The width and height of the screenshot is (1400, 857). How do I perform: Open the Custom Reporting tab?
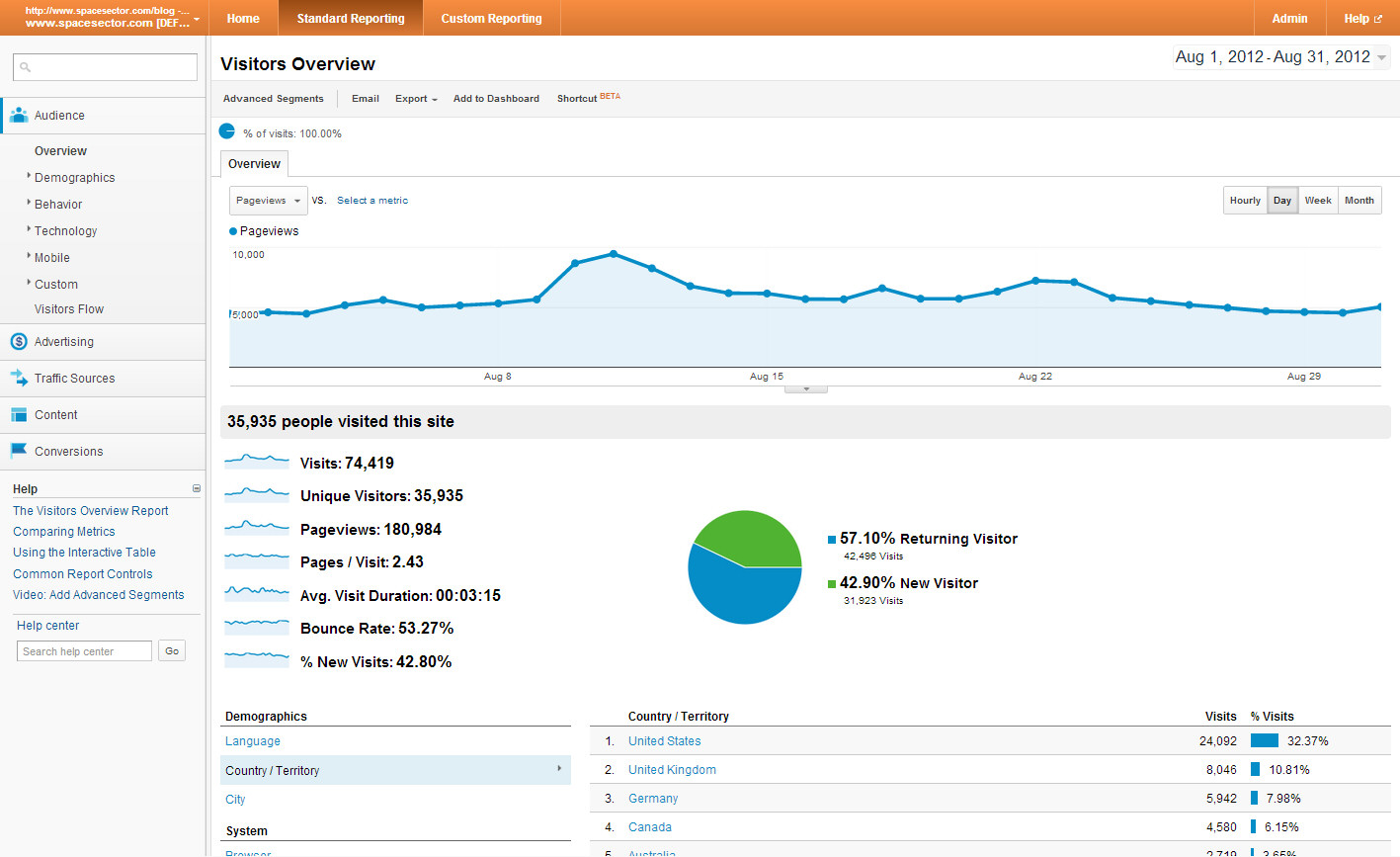coord(491,19)
